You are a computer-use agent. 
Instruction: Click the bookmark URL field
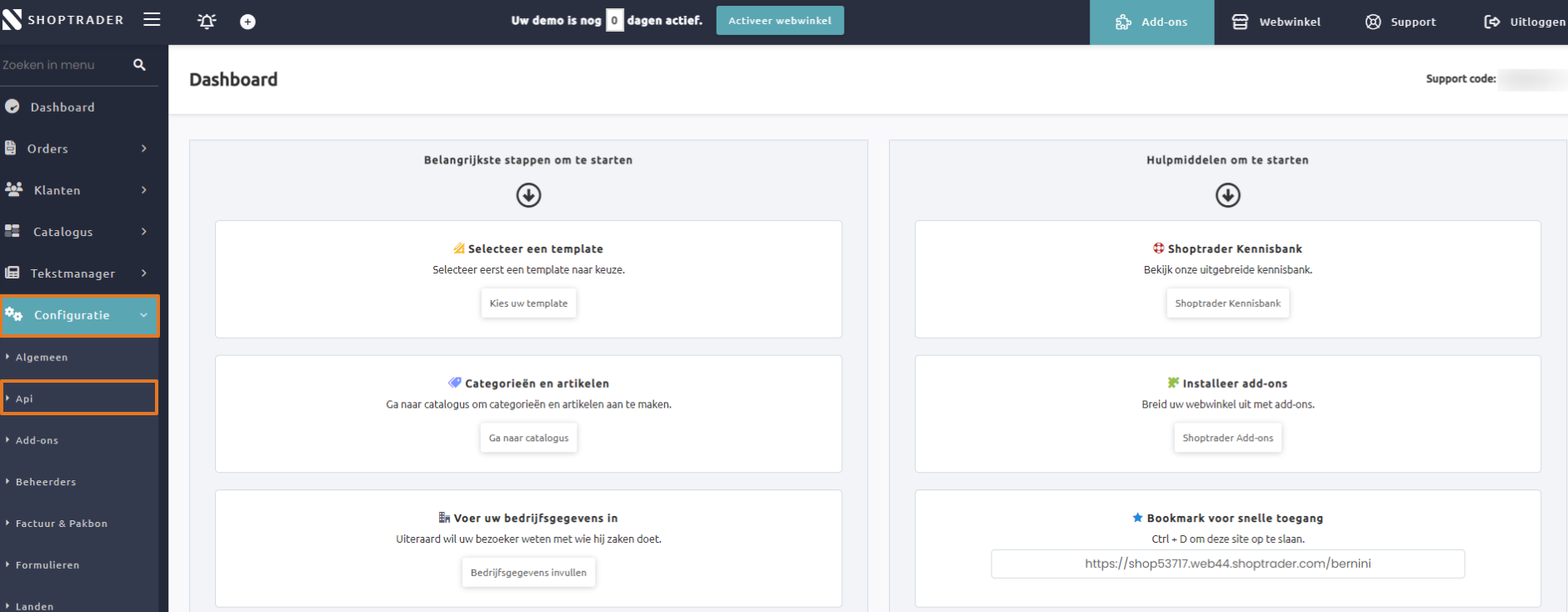[1228, 564]
